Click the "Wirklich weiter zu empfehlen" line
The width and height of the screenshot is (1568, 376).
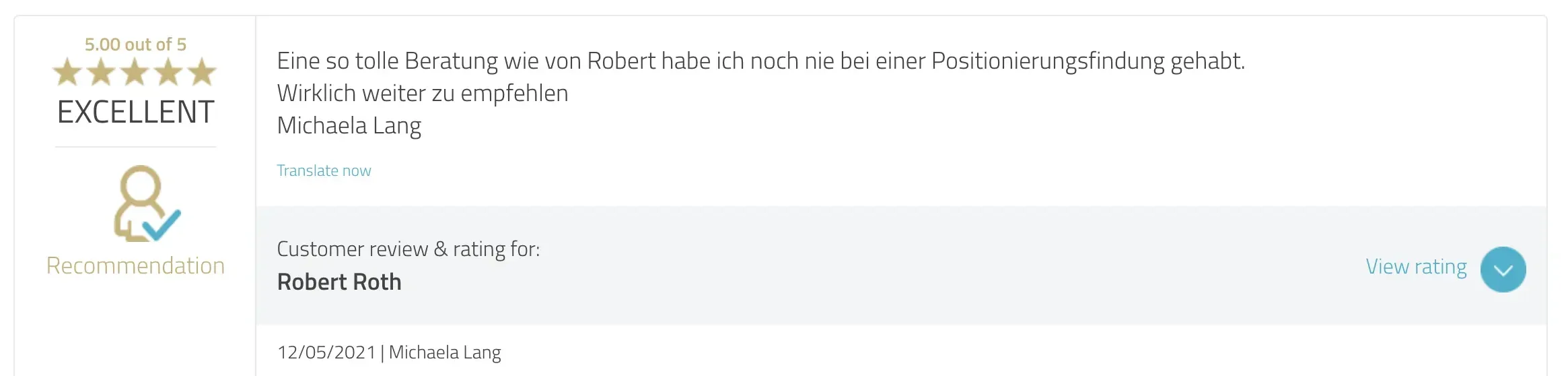[423, 93]
